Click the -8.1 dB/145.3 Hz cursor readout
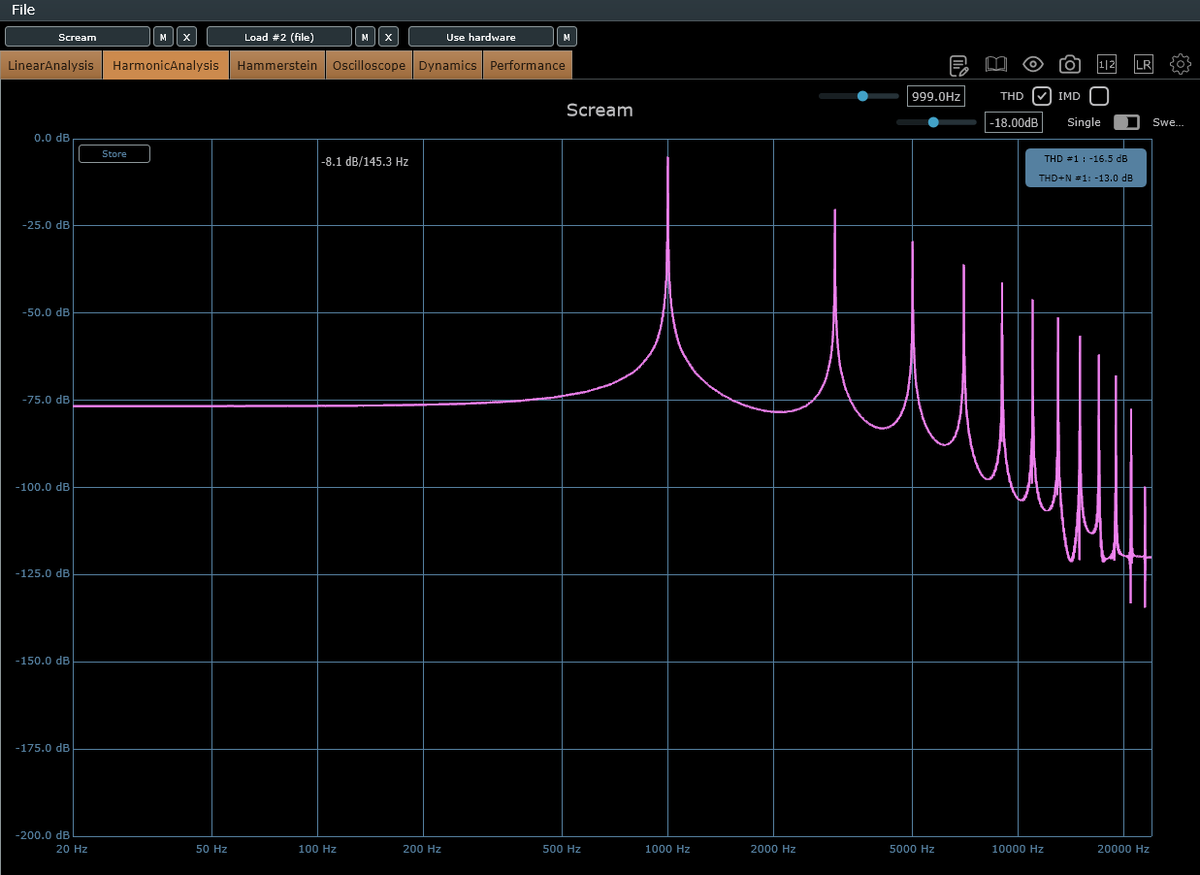Image resolution: width=1200 pixels, height=875 pixels. pos(365,162)
